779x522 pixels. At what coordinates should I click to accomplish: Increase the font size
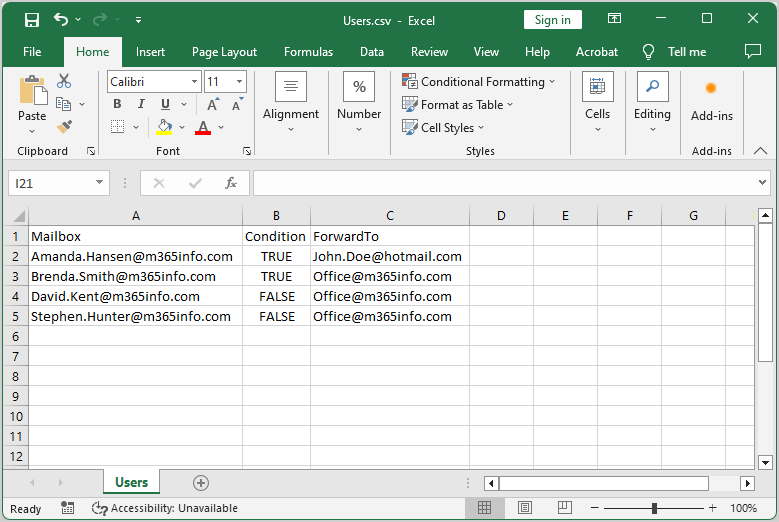click(213, 104)
